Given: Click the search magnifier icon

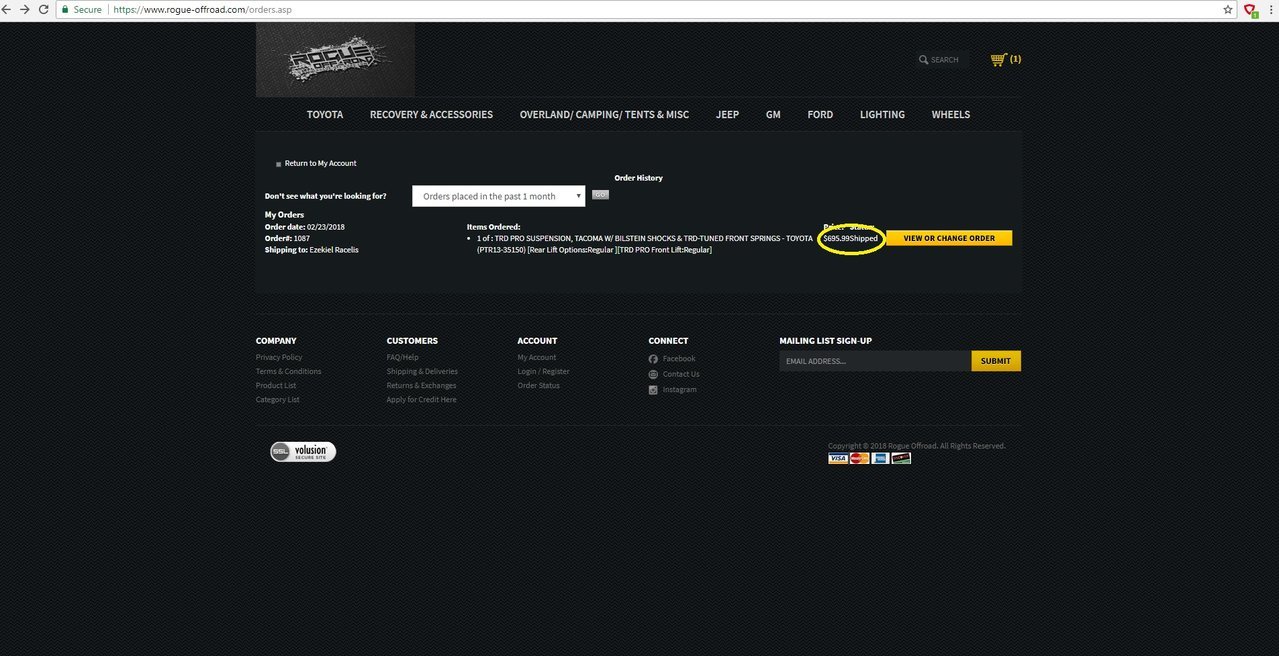Looking at the screenshot, I should pyautogui.click(x=924, y=60).
